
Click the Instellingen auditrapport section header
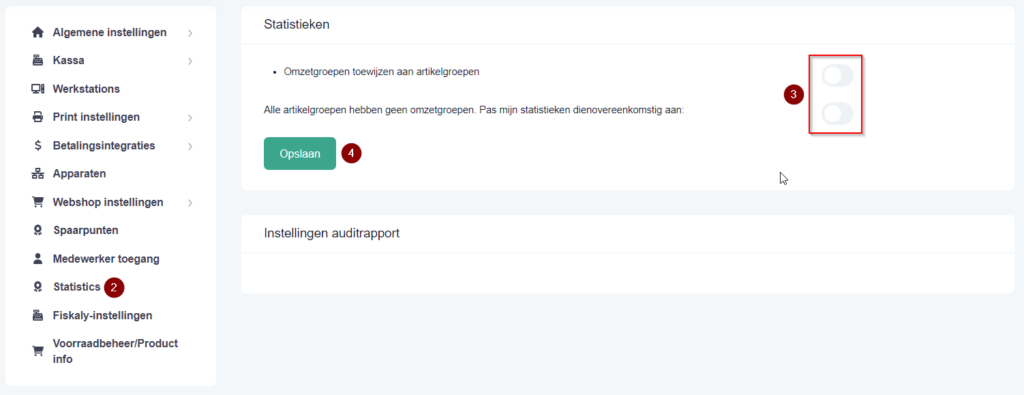tap(332, 233)
